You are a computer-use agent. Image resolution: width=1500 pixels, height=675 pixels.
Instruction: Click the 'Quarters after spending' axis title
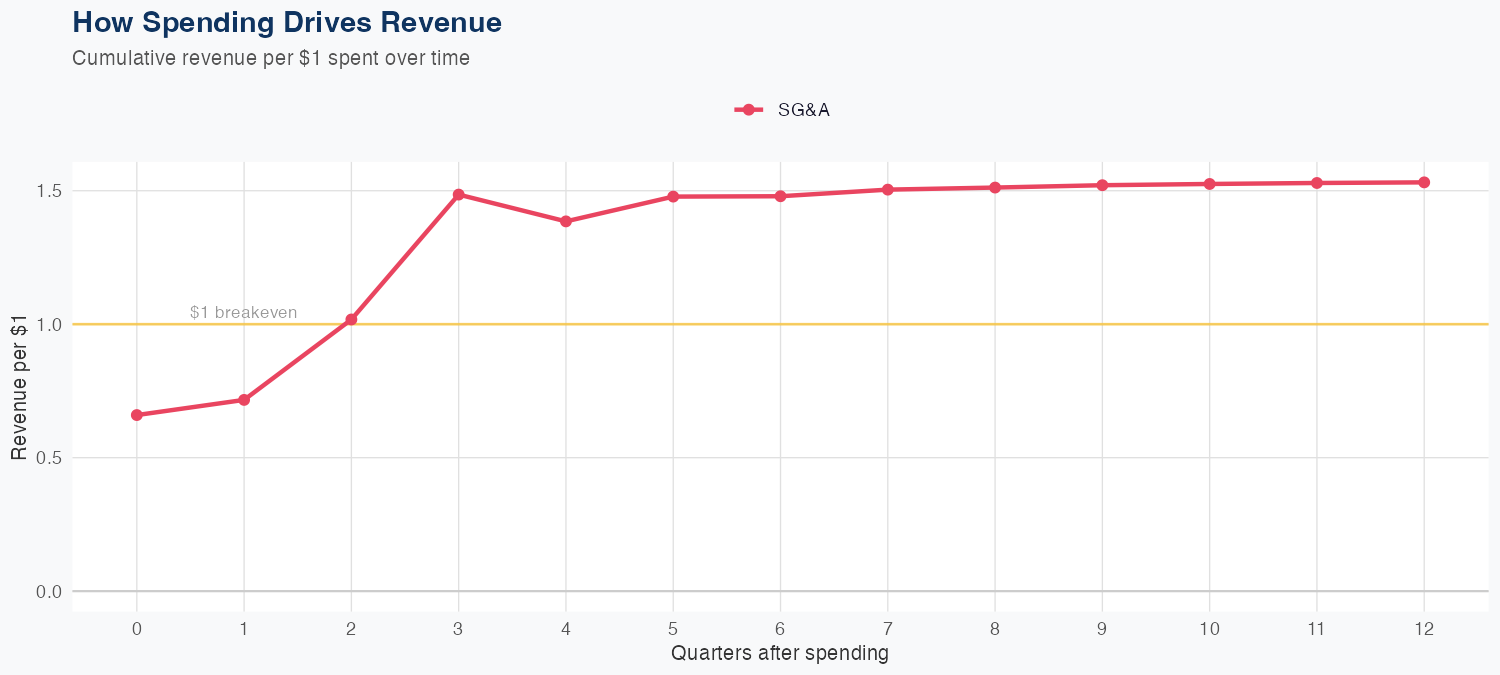pyautogui.click(x=780, y=654)
